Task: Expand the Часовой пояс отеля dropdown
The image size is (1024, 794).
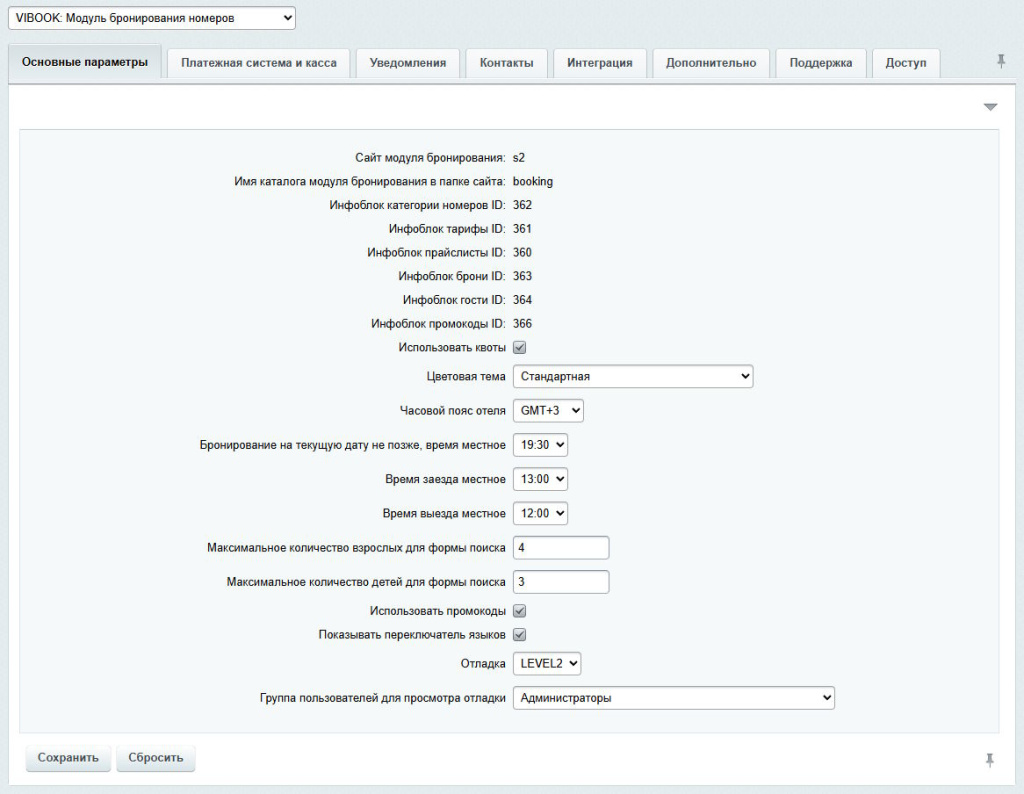Action: coord(547,411)
